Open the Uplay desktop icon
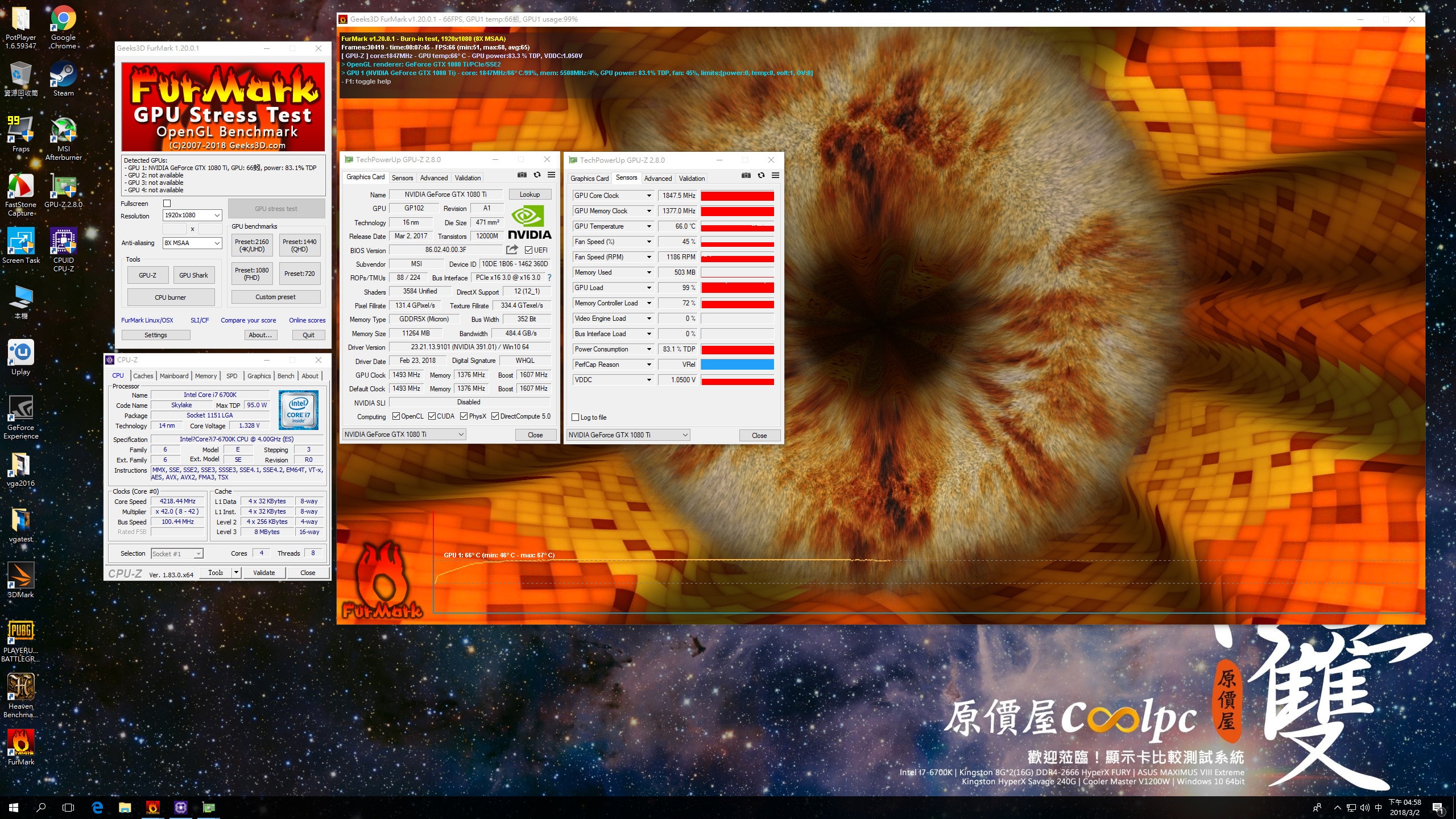 tap(21, 358)
